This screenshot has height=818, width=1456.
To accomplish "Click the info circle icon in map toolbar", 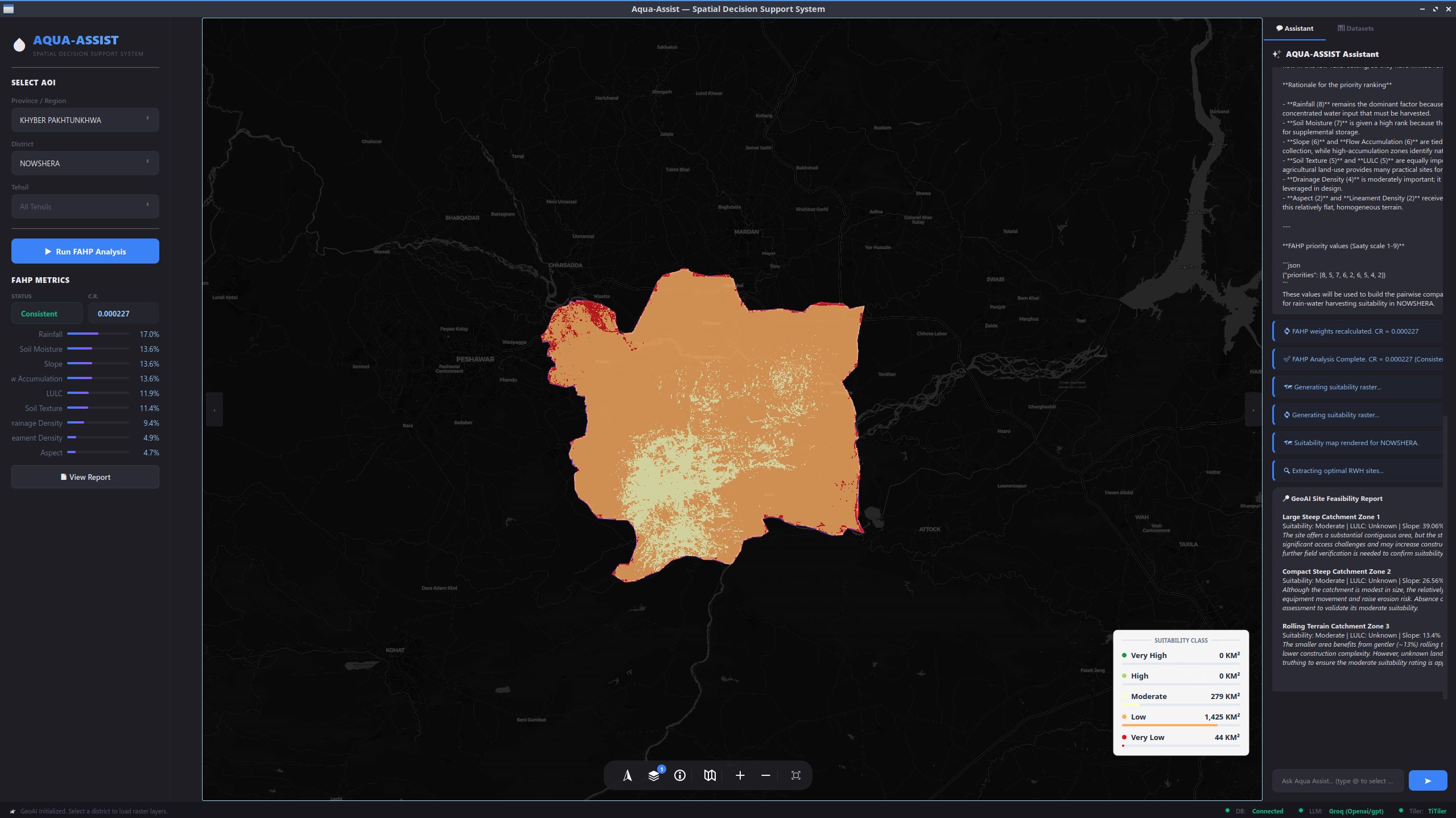I will pos(680,775).
